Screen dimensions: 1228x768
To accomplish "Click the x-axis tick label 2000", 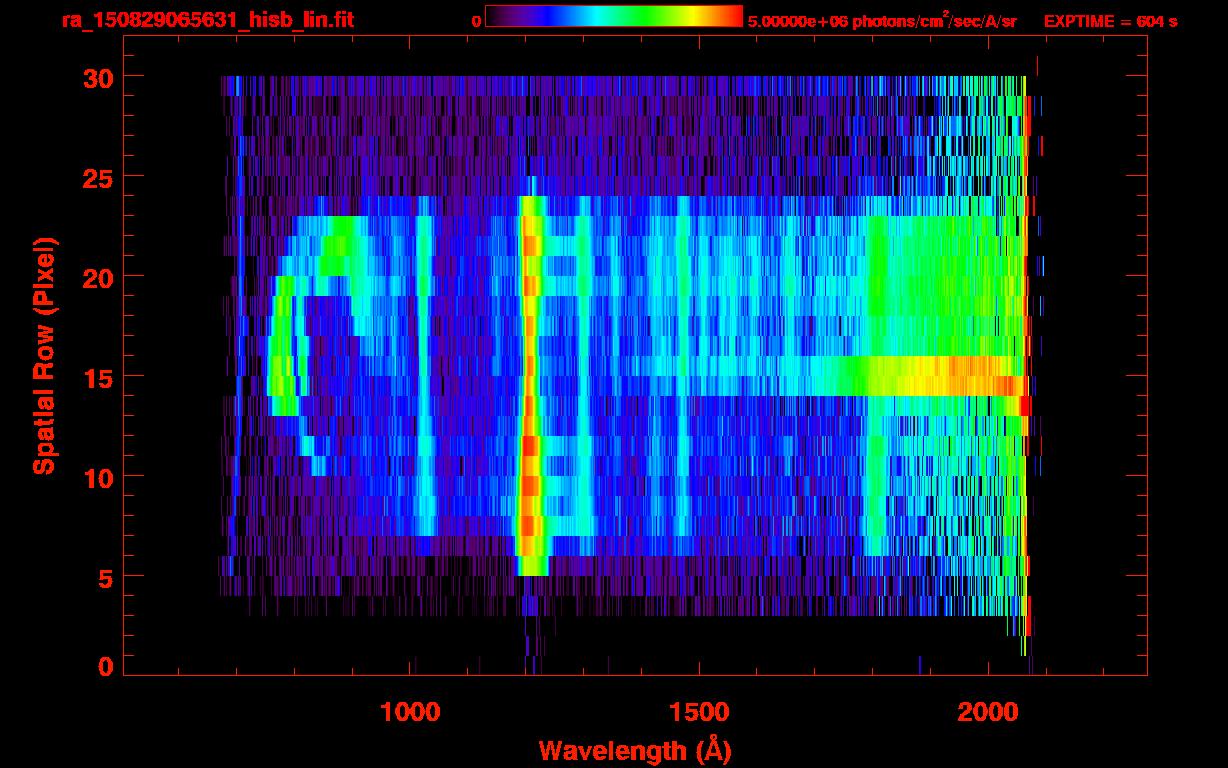I will pyautogui.click(x=987, y=712).
